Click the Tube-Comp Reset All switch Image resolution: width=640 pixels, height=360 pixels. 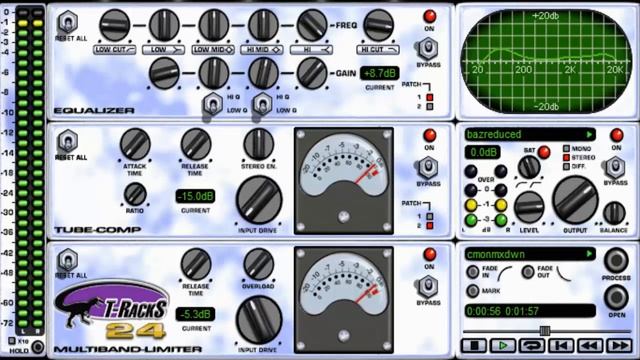[x=68, y=141]
